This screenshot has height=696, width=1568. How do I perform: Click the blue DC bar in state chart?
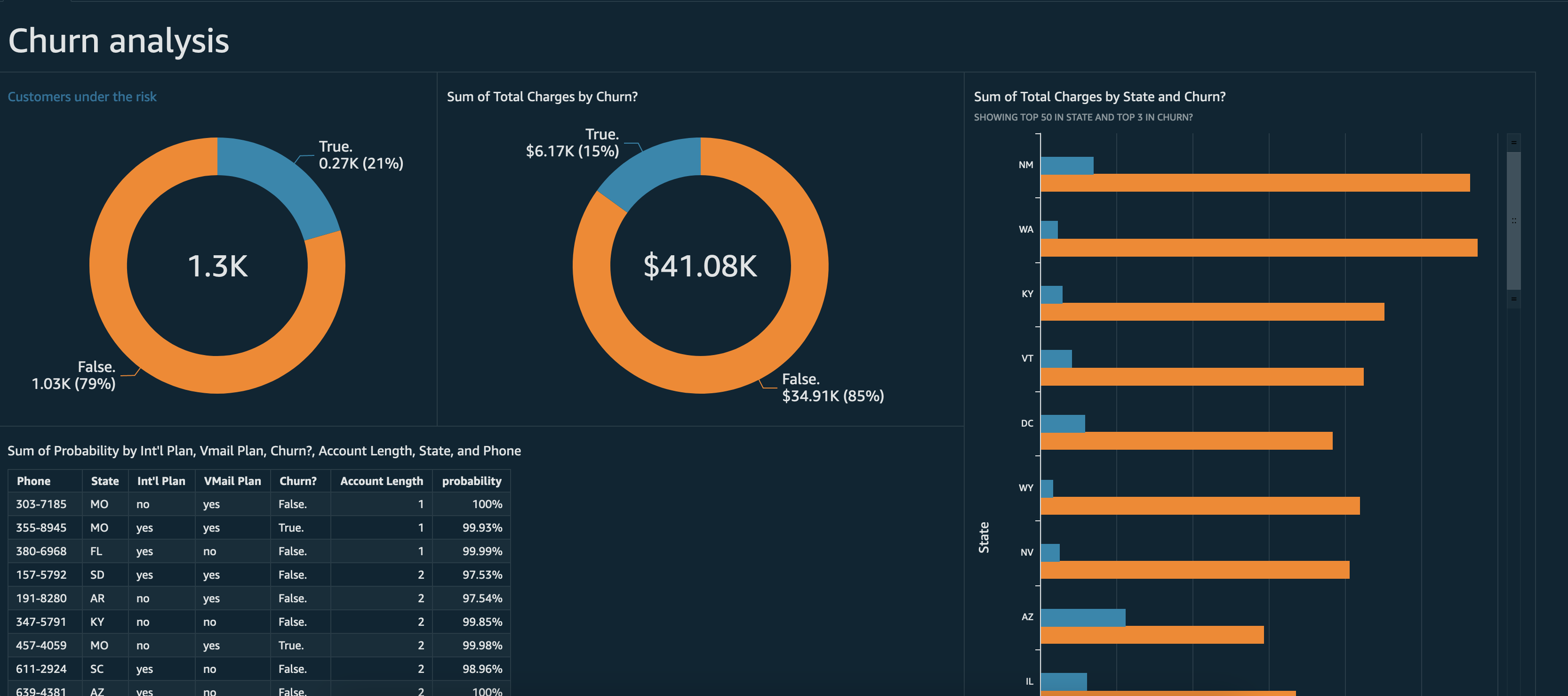(x=1062, y=424)
